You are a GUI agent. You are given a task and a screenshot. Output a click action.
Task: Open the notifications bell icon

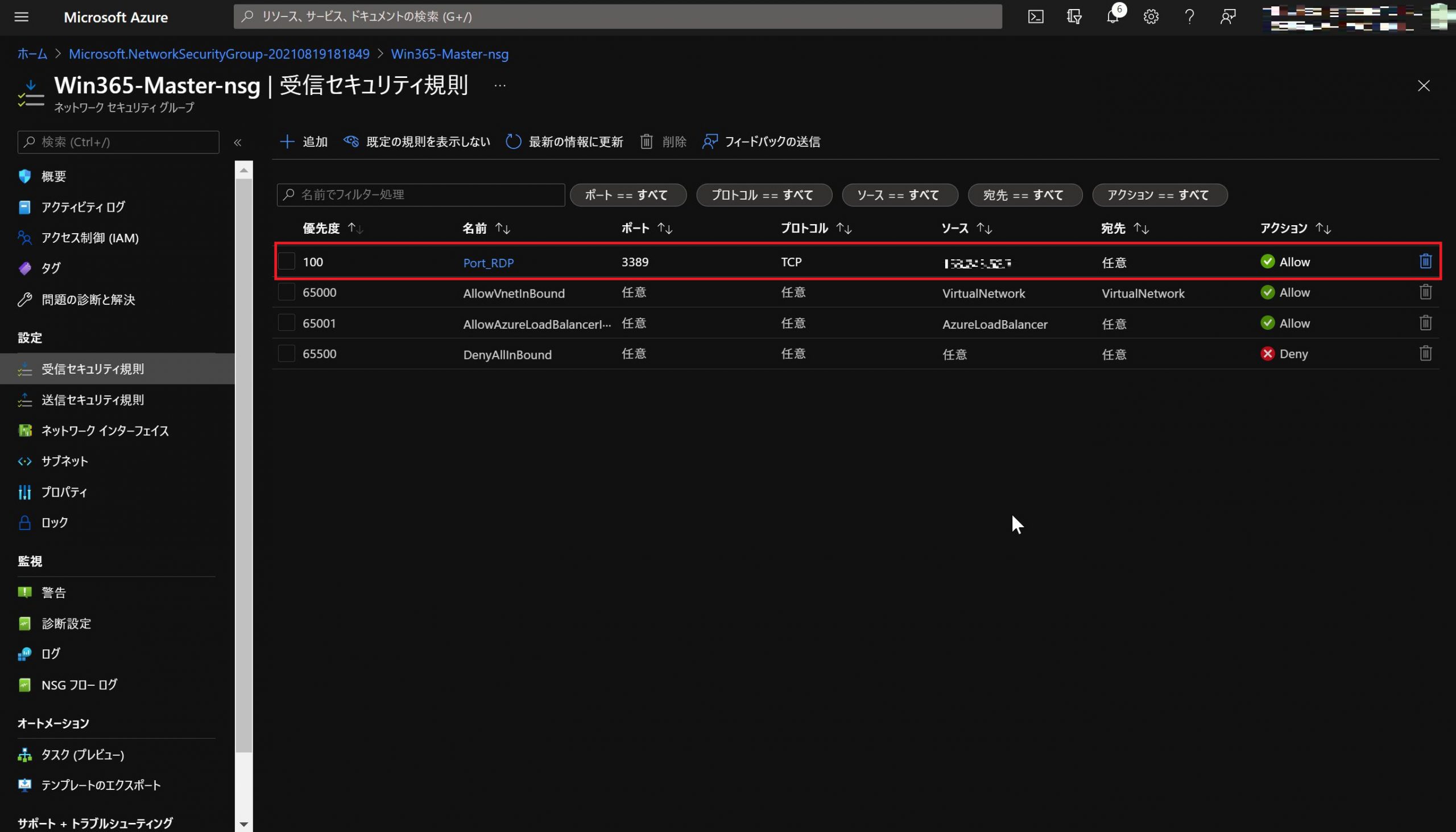tap(1112, 16)
